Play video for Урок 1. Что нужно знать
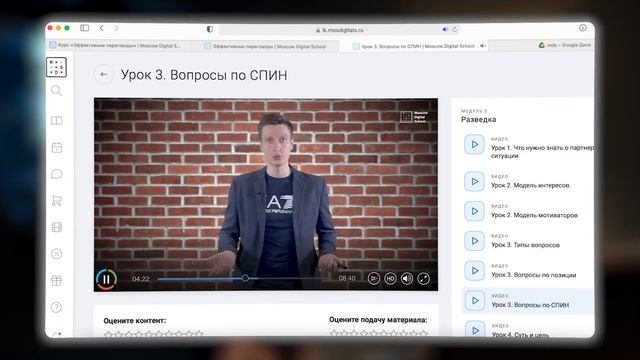 (474, 144)
